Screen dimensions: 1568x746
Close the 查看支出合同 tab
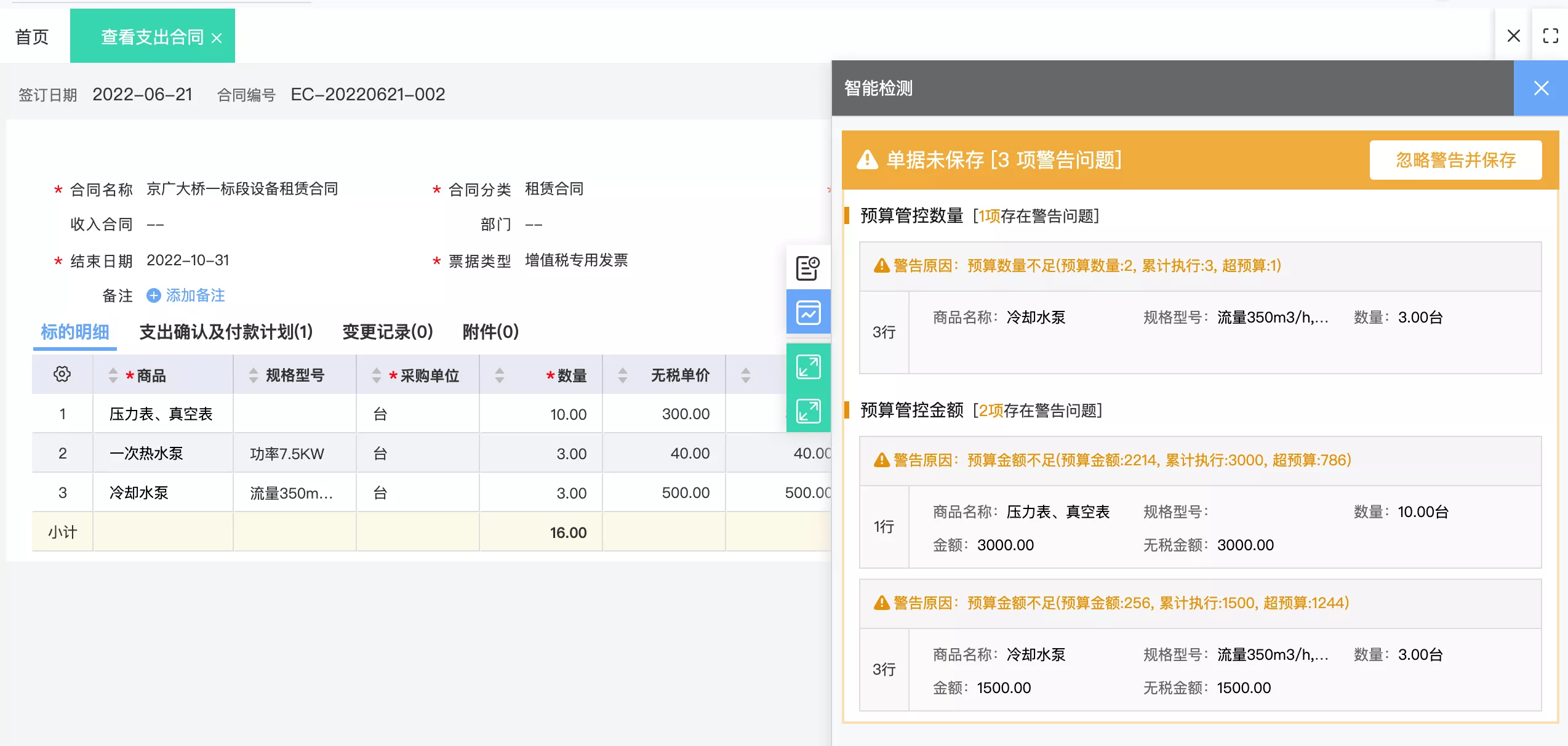pos(217,38)
